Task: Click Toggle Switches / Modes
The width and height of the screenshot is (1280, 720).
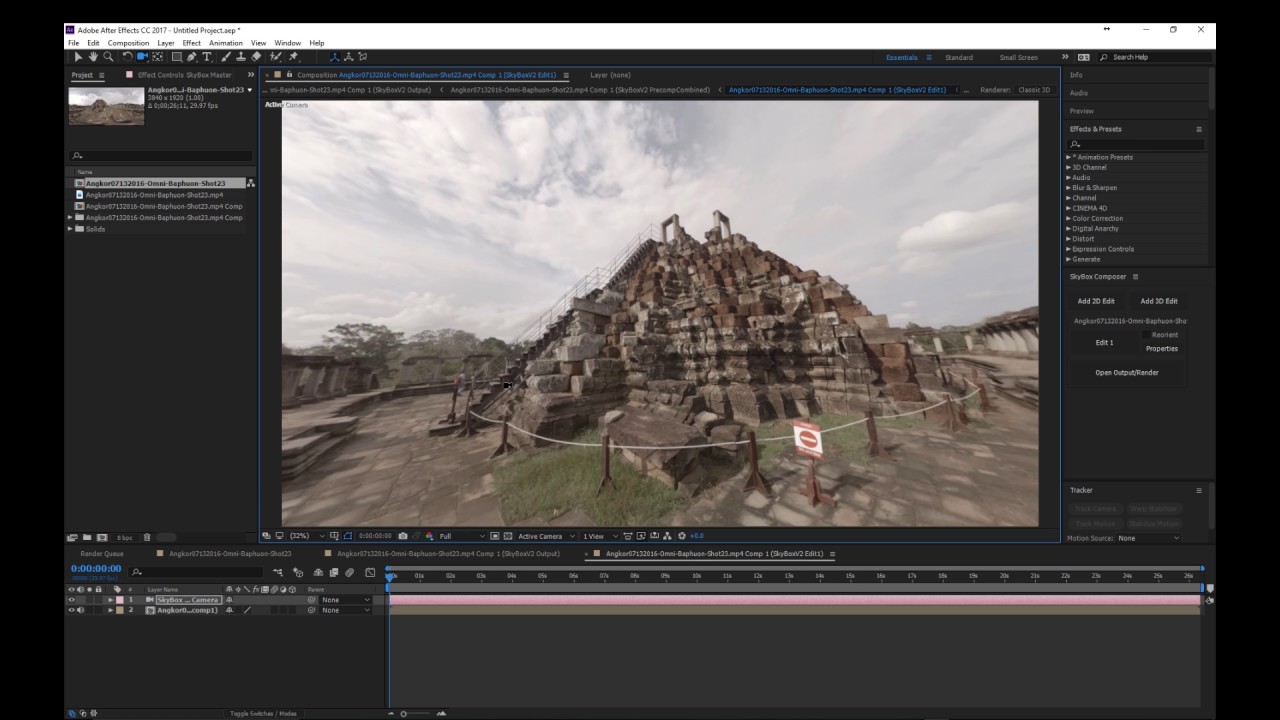Action: click(264, 713)
